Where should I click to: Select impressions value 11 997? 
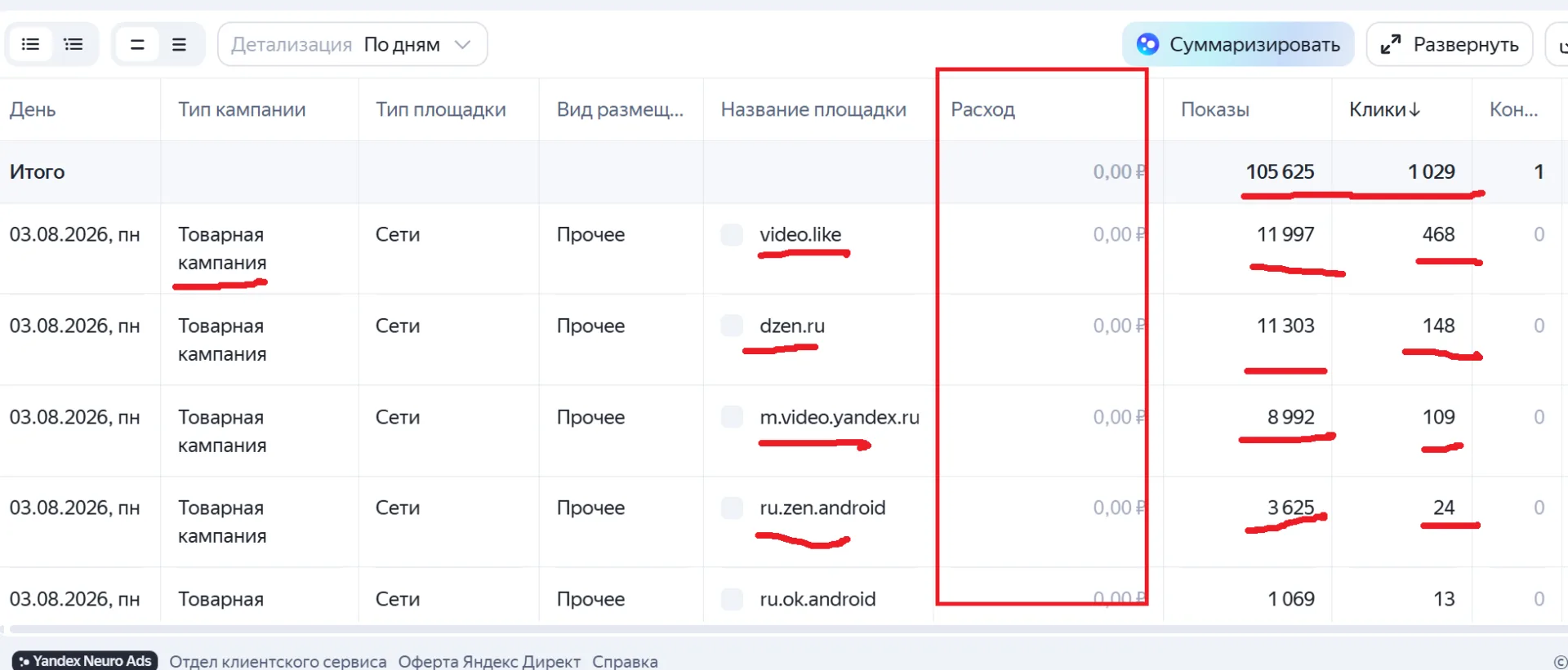[1285, 234]
